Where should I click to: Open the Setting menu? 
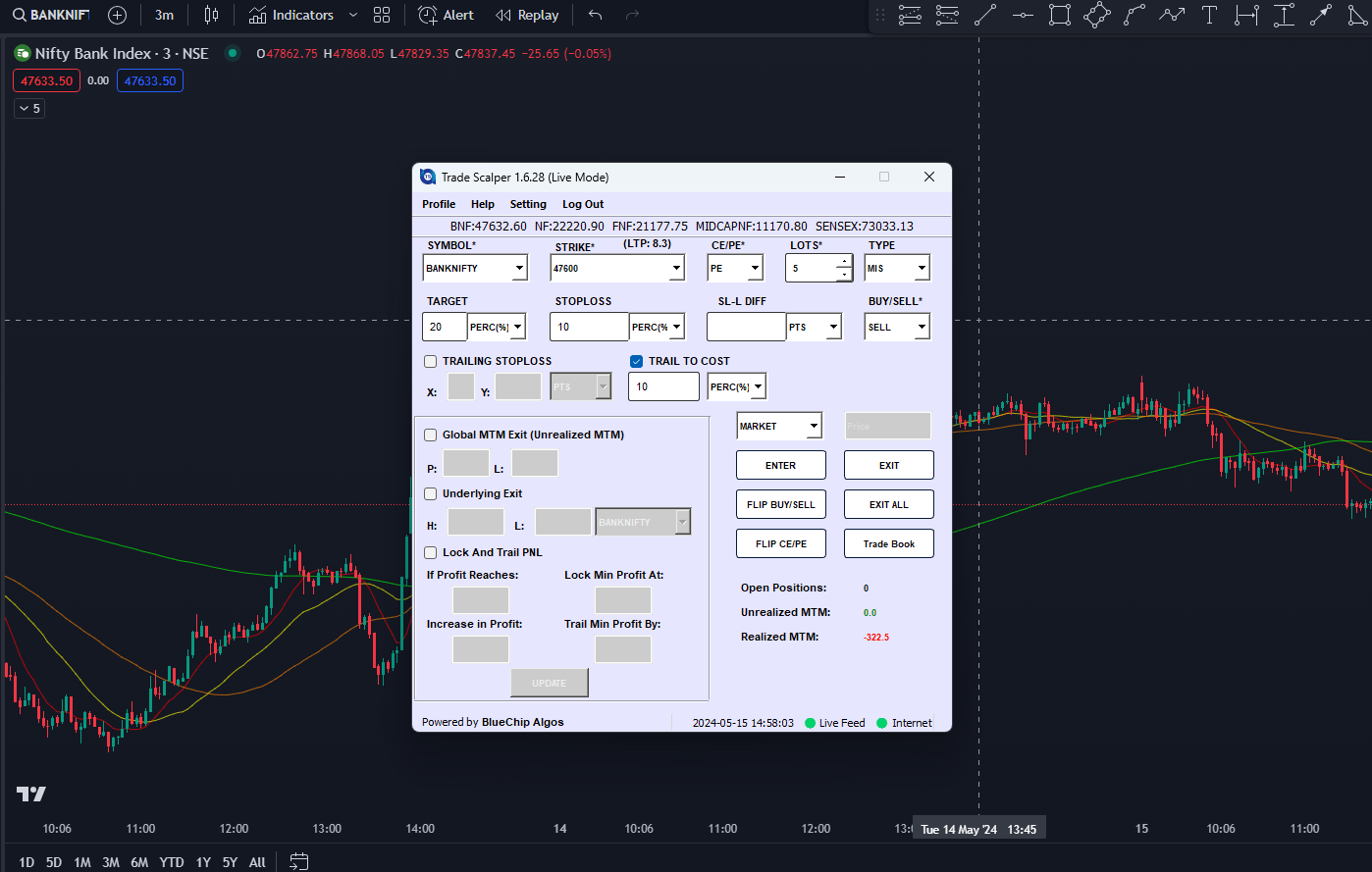point(528,204)
